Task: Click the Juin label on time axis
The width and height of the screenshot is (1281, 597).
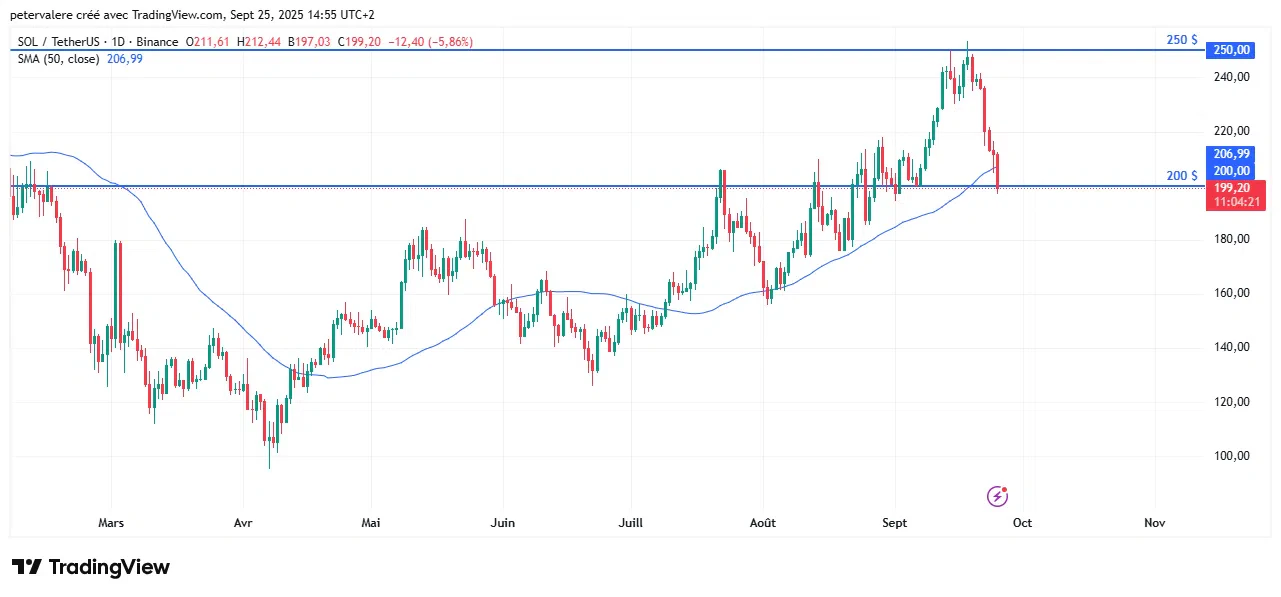Action: coord(503,523)
